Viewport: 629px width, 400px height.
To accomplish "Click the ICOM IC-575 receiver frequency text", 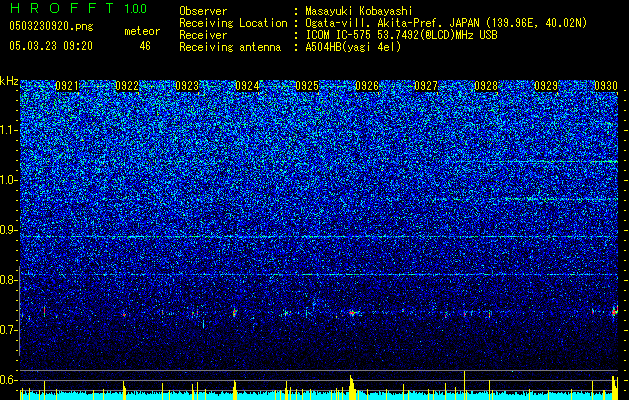I will (x=401, y=35).
